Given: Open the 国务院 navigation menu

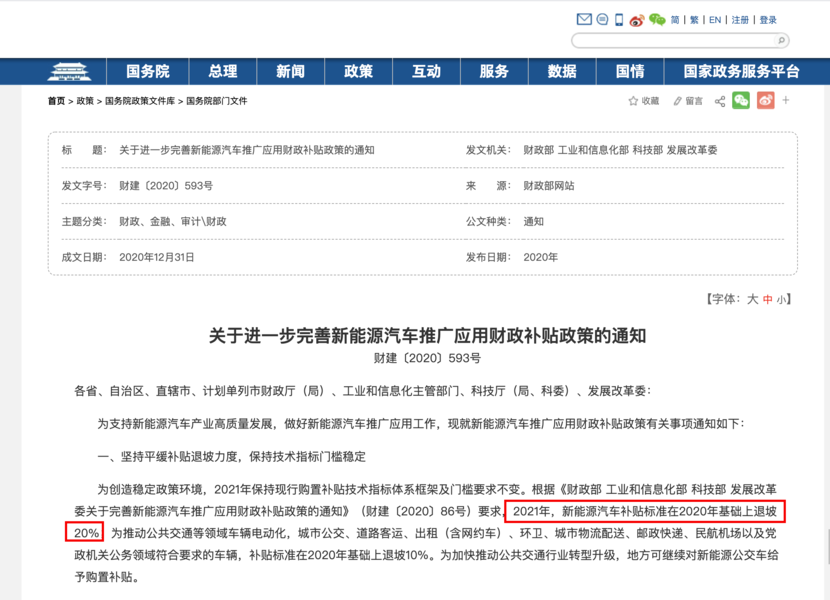Looking at the screenshot, I should [x=148, y=72].
